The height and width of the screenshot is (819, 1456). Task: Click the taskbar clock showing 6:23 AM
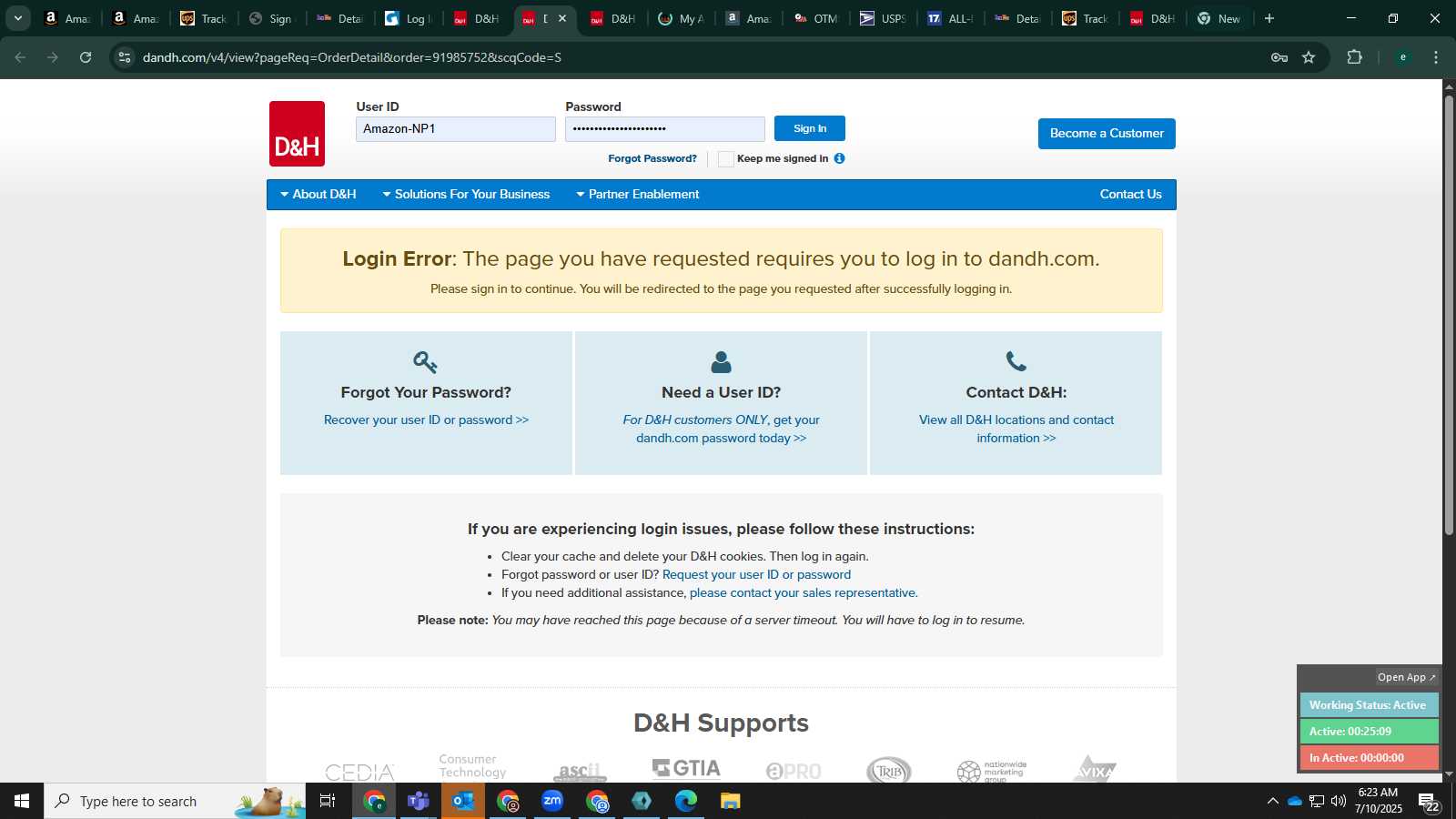pos(1377,801)
